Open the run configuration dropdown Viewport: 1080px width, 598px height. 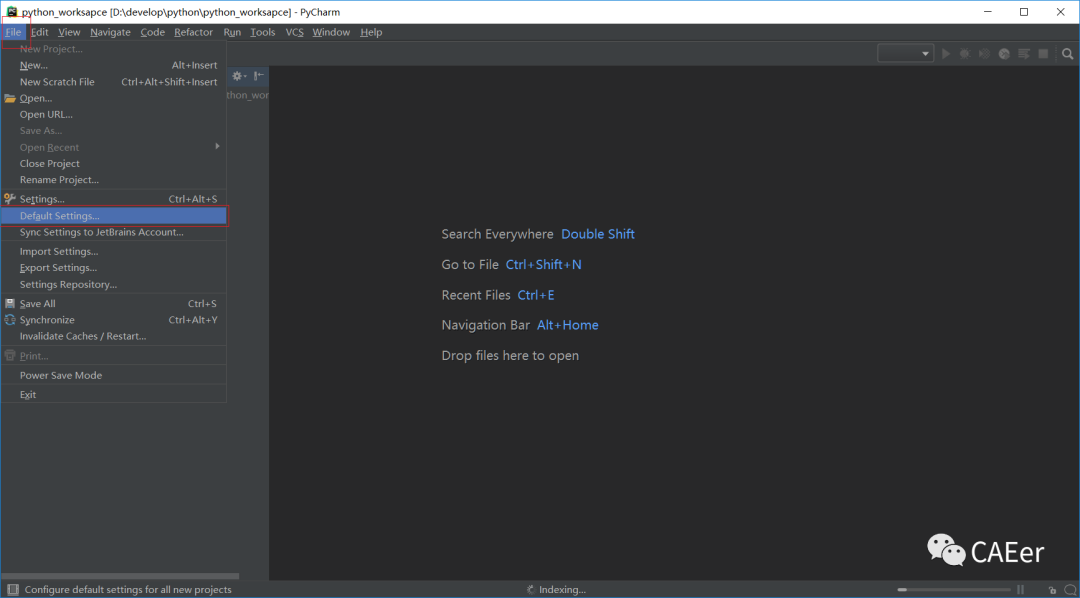(905, 54)
